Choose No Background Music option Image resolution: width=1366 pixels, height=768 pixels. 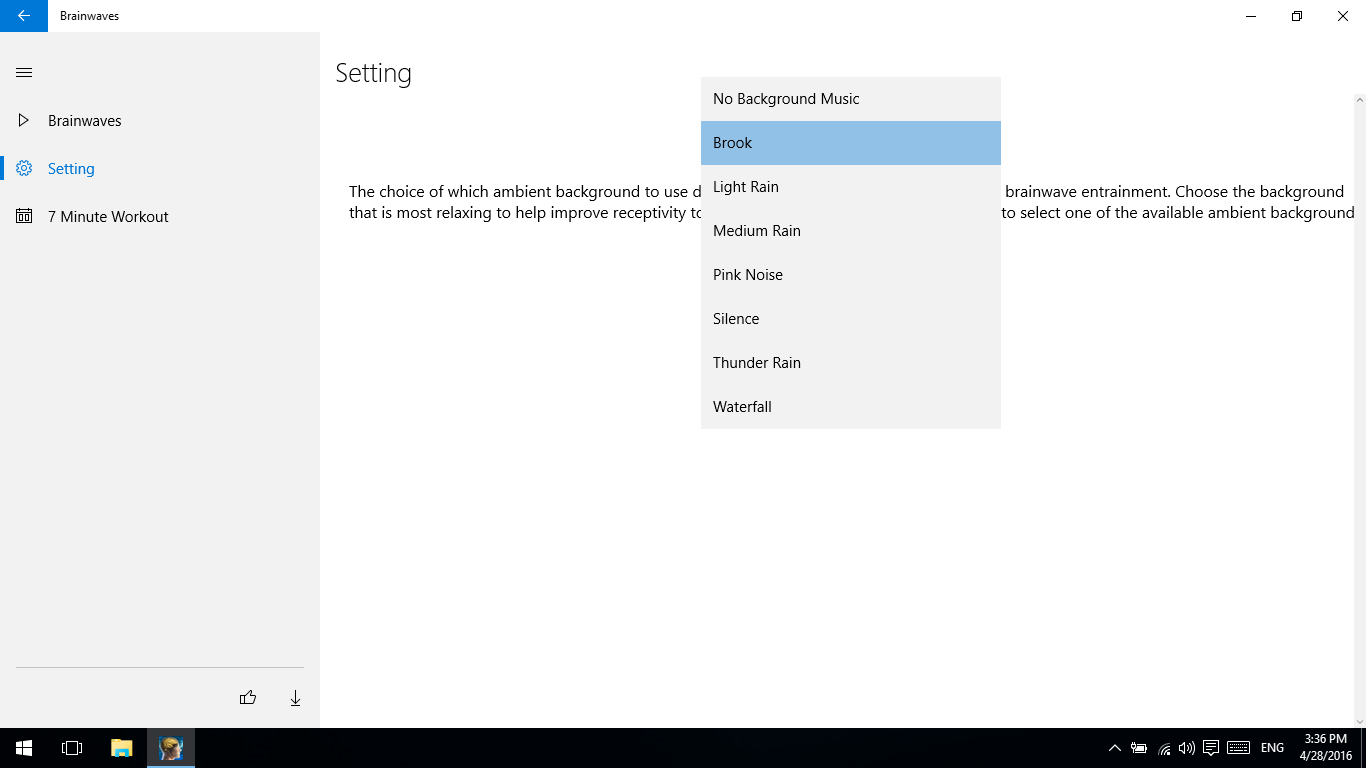[851, 99]
